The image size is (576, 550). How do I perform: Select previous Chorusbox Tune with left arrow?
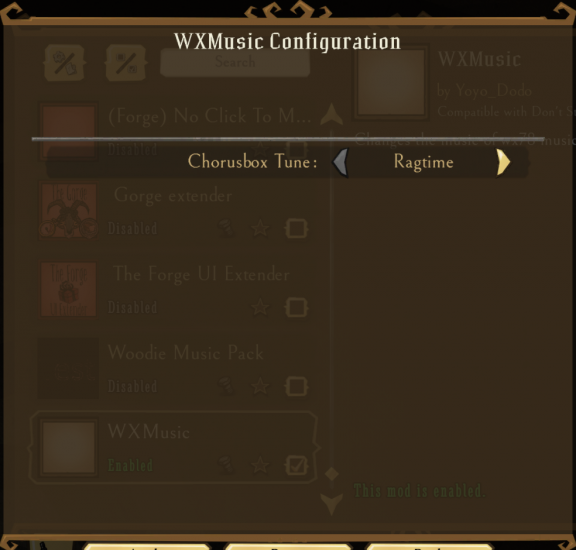(x=341, y=162)
